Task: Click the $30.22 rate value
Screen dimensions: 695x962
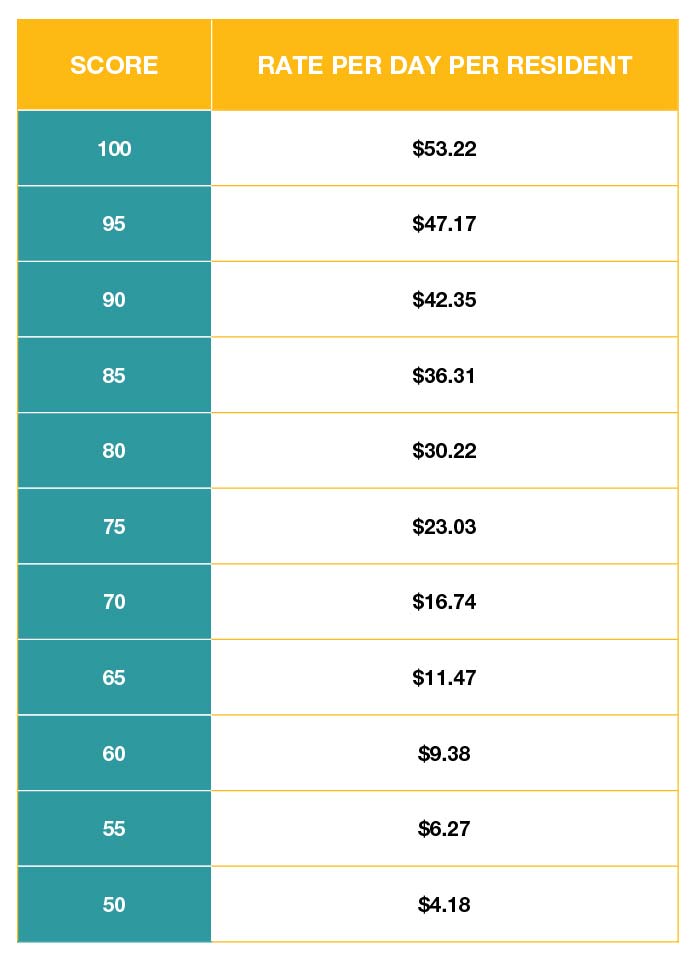Action: (x=444, y=451)
